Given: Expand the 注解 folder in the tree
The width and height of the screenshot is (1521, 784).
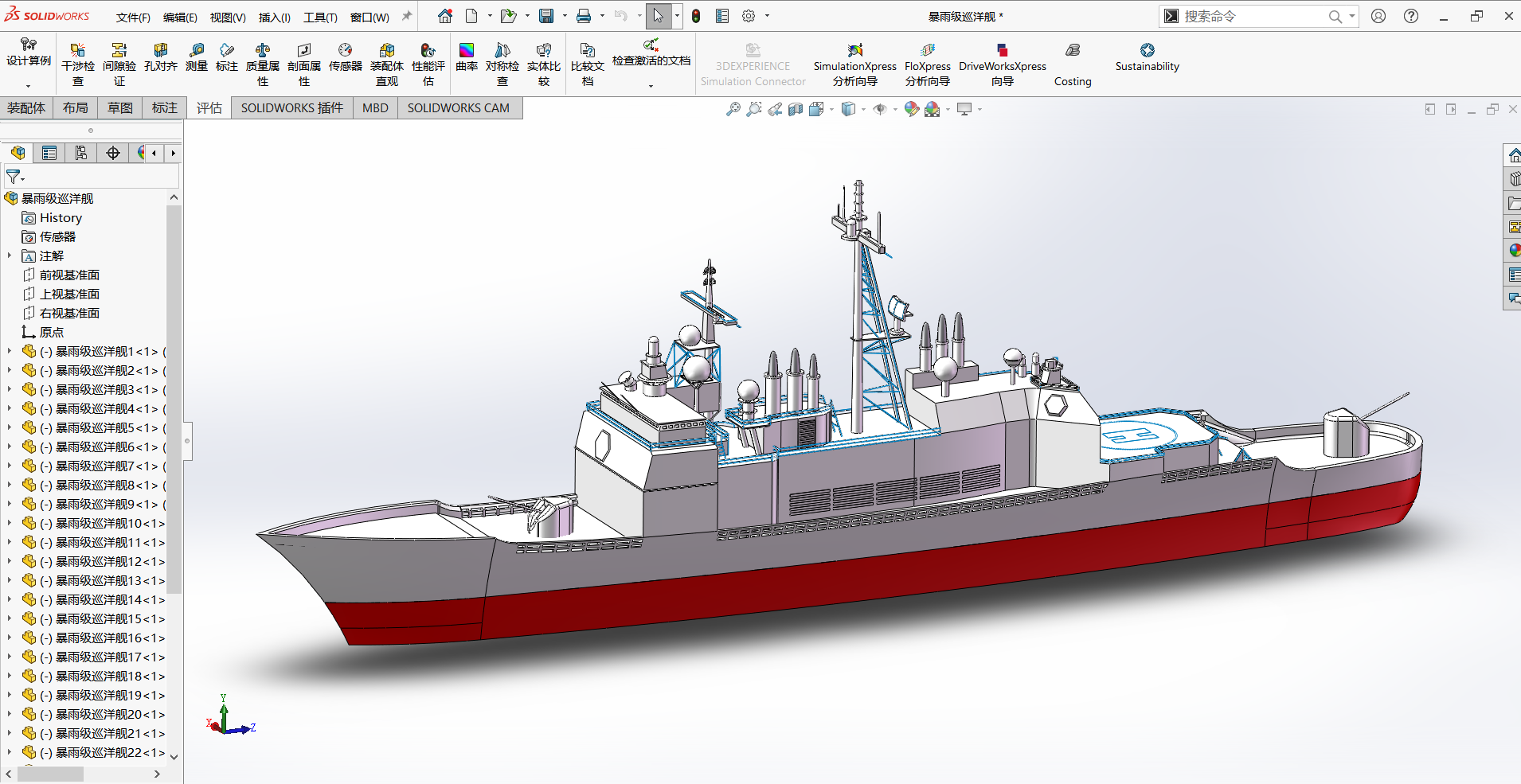Looking at the screenshot, I should pos(10,255).
